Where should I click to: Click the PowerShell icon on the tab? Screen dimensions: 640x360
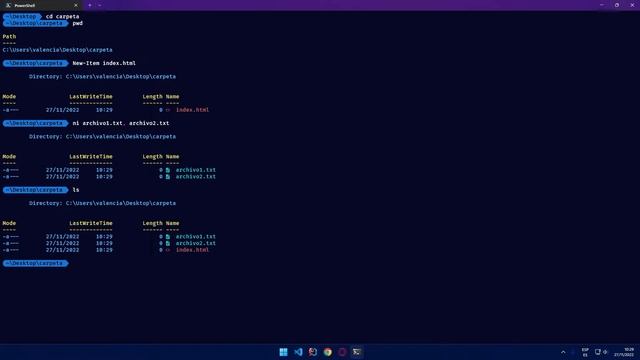pyautogui.click(x=8, y=5)
